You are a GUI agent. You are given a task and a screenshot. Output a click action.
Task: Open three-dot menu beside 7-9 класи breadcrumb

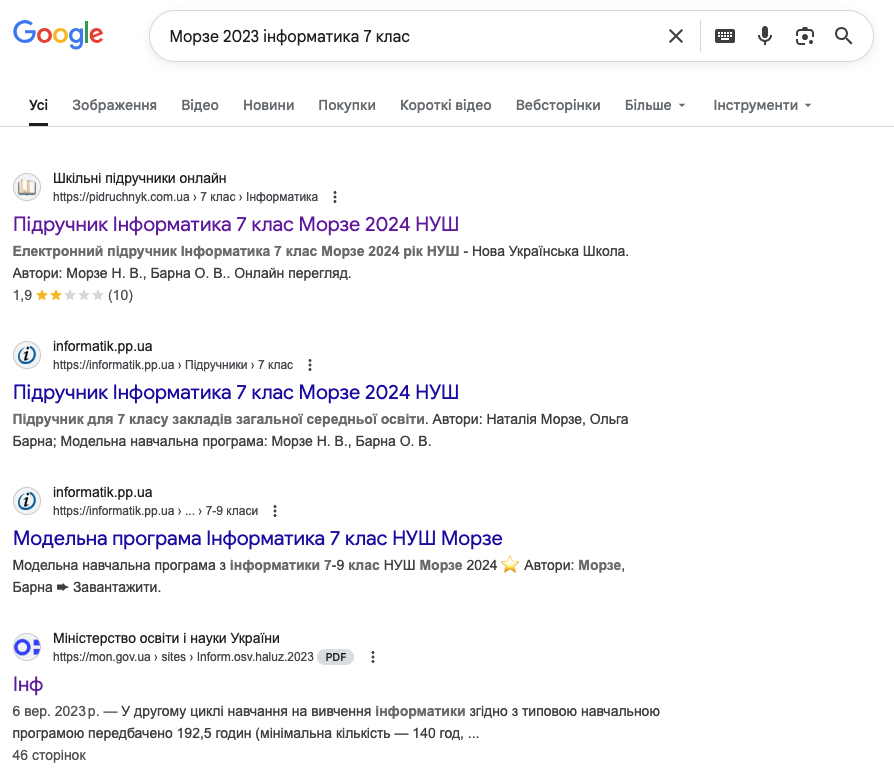point(275,511)
